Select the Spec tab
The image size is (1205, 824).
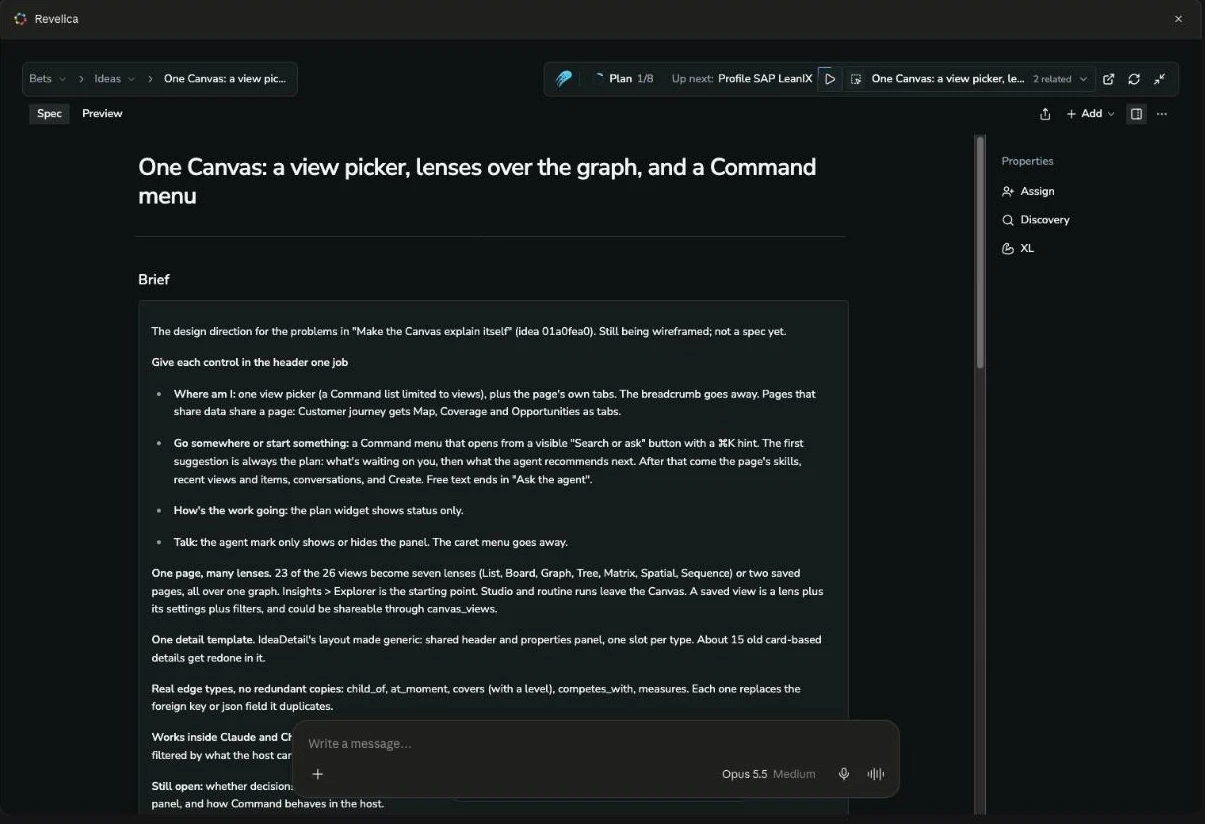point(49,114)
